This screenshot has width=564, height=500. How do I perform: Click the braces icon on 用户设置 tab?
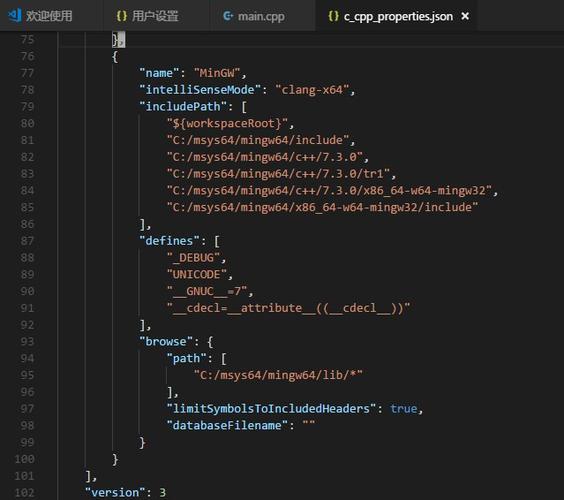tap(122, 16)
